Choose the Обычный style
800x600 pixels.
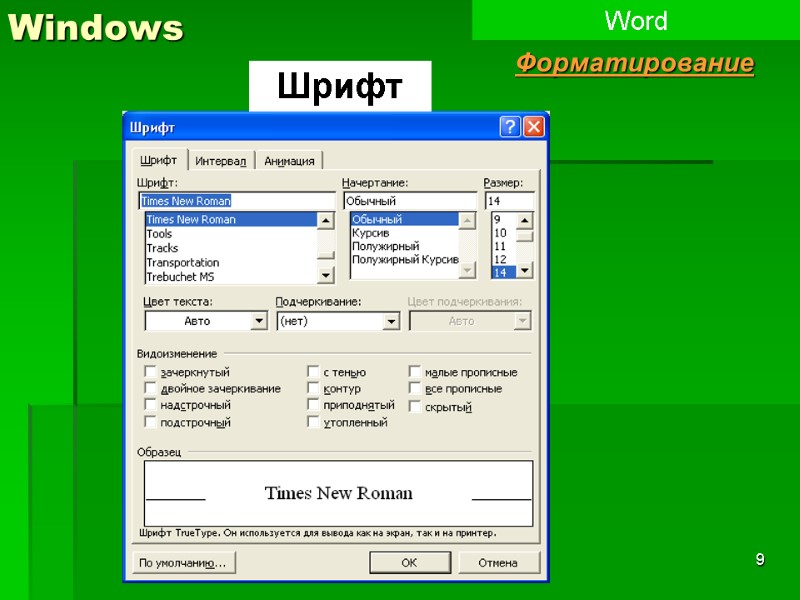(405, 219)
